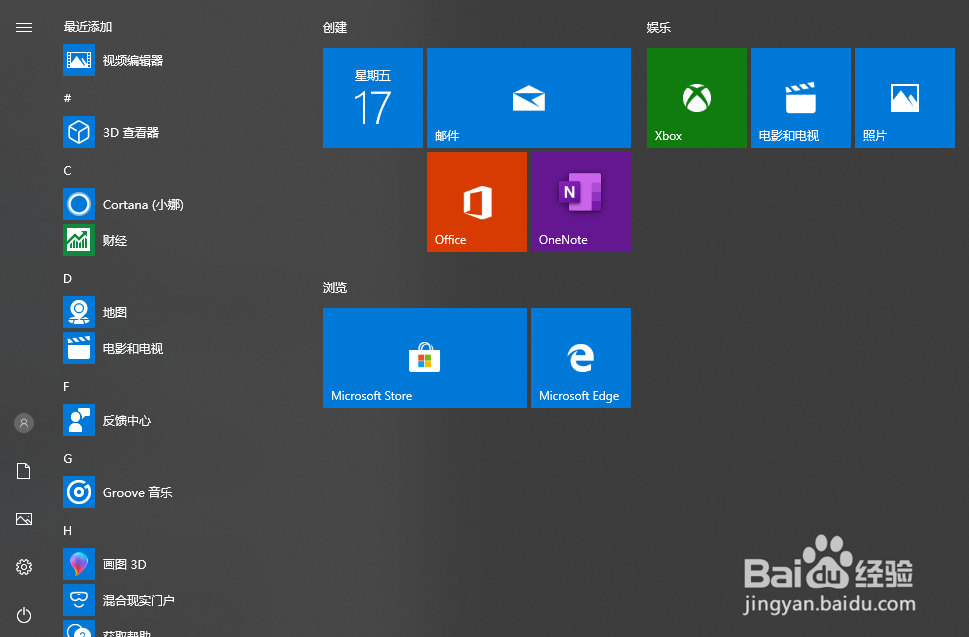
Task: Click the 娱乐 tile group header
Action: [659, 27]
